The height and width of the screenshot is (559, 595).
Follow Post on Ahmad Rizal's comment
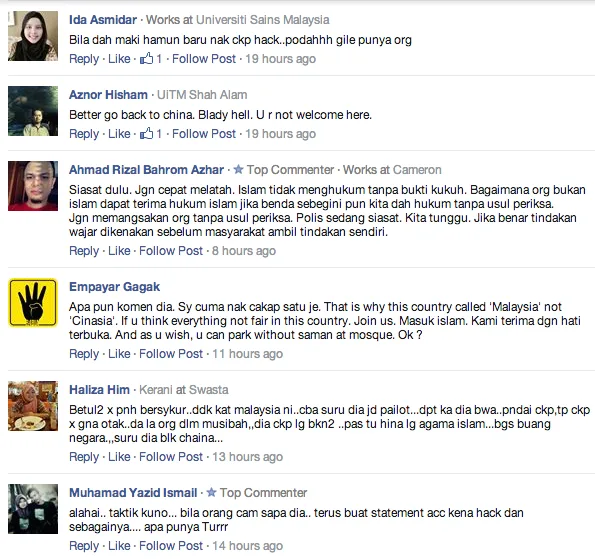coord(171,251)
